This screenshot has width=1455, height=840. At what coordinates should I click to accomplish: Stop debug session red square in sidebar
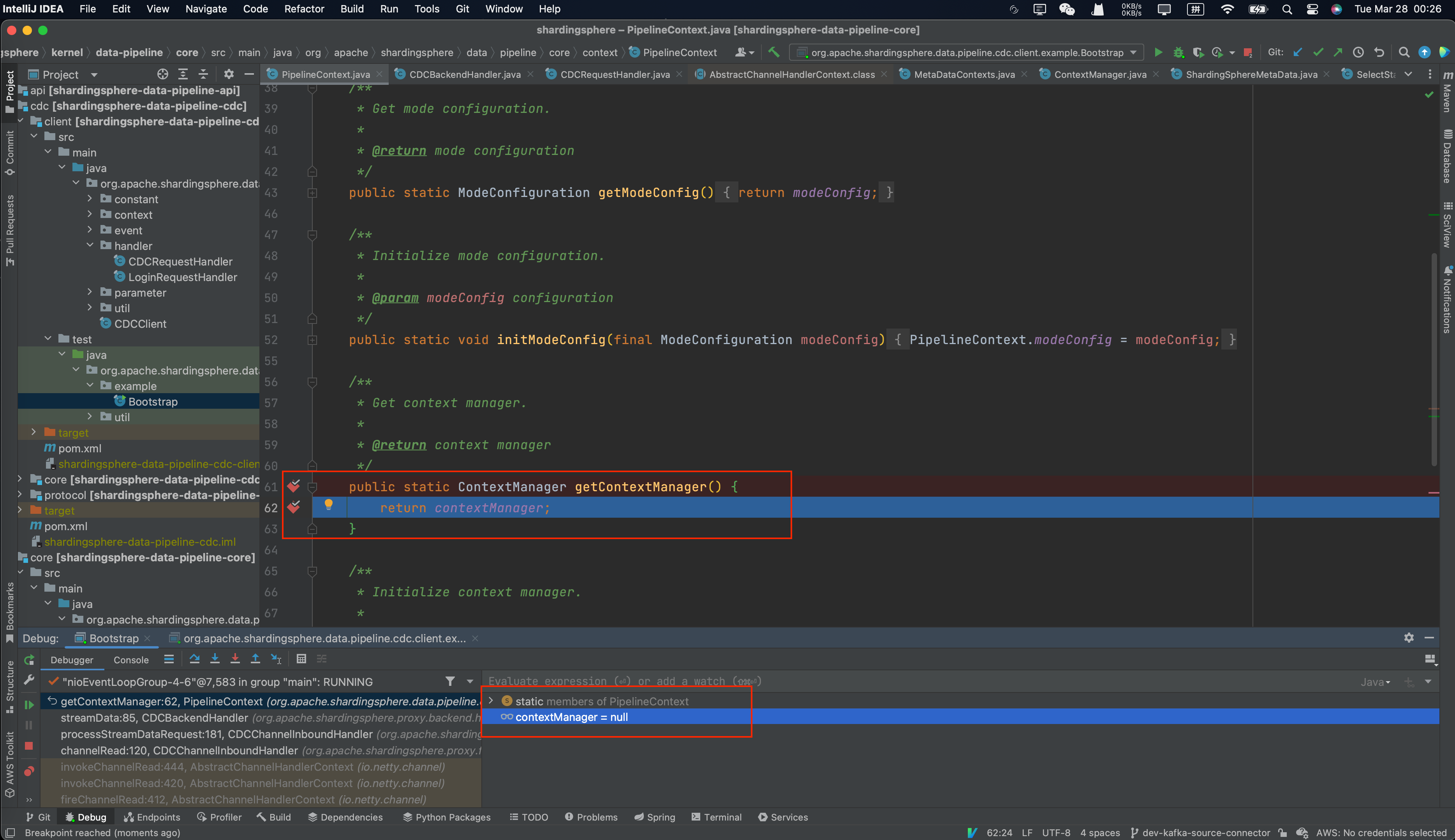point(29,746)
